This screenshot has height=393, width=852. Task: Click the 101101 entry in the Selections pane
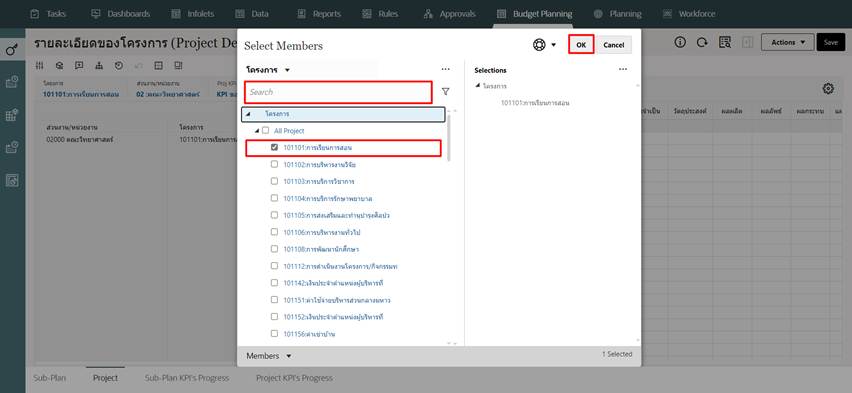pos(535,102)
